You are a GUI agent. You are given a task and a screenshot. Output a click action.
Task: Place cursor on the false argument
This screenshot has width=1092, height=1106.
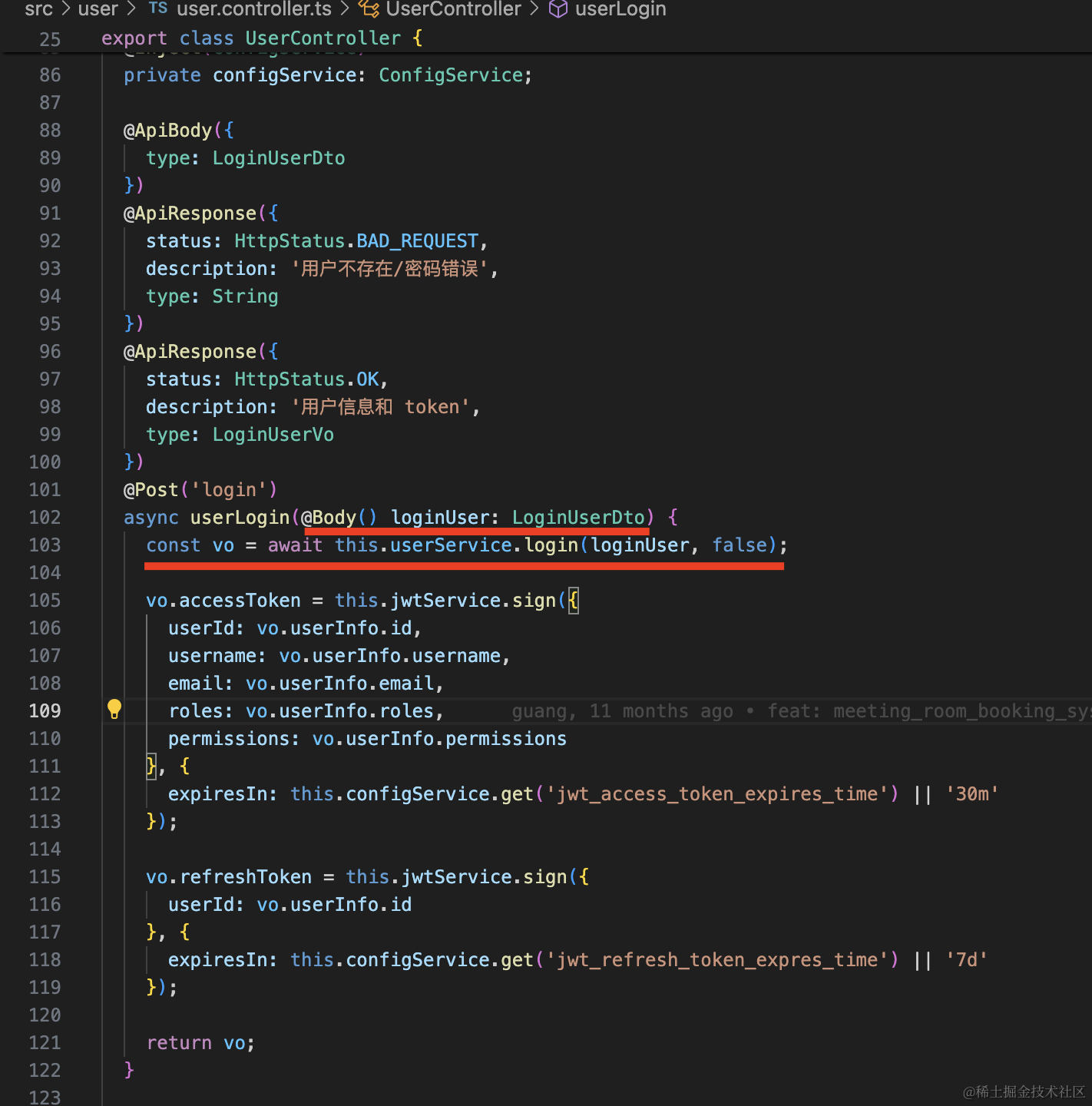(x=739, y=545)
